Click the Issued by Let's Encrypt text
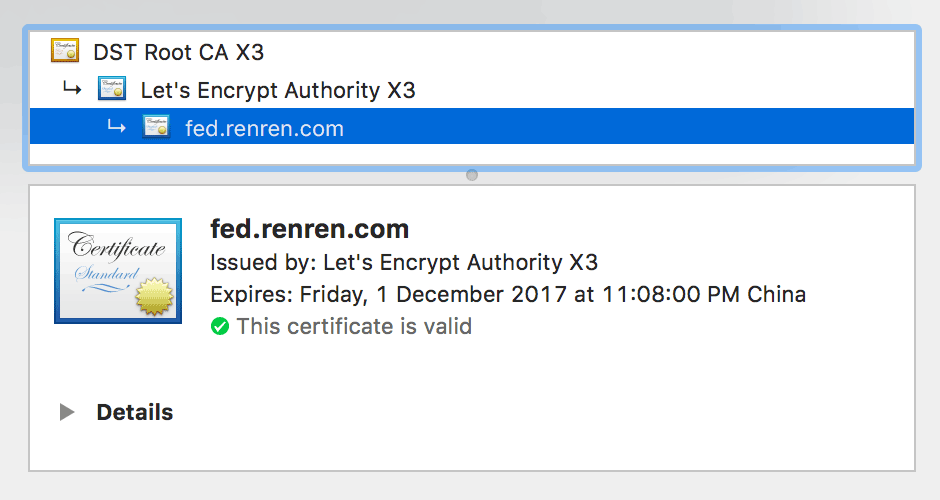This screenshot has height=500, width=940. coord(404,263)
